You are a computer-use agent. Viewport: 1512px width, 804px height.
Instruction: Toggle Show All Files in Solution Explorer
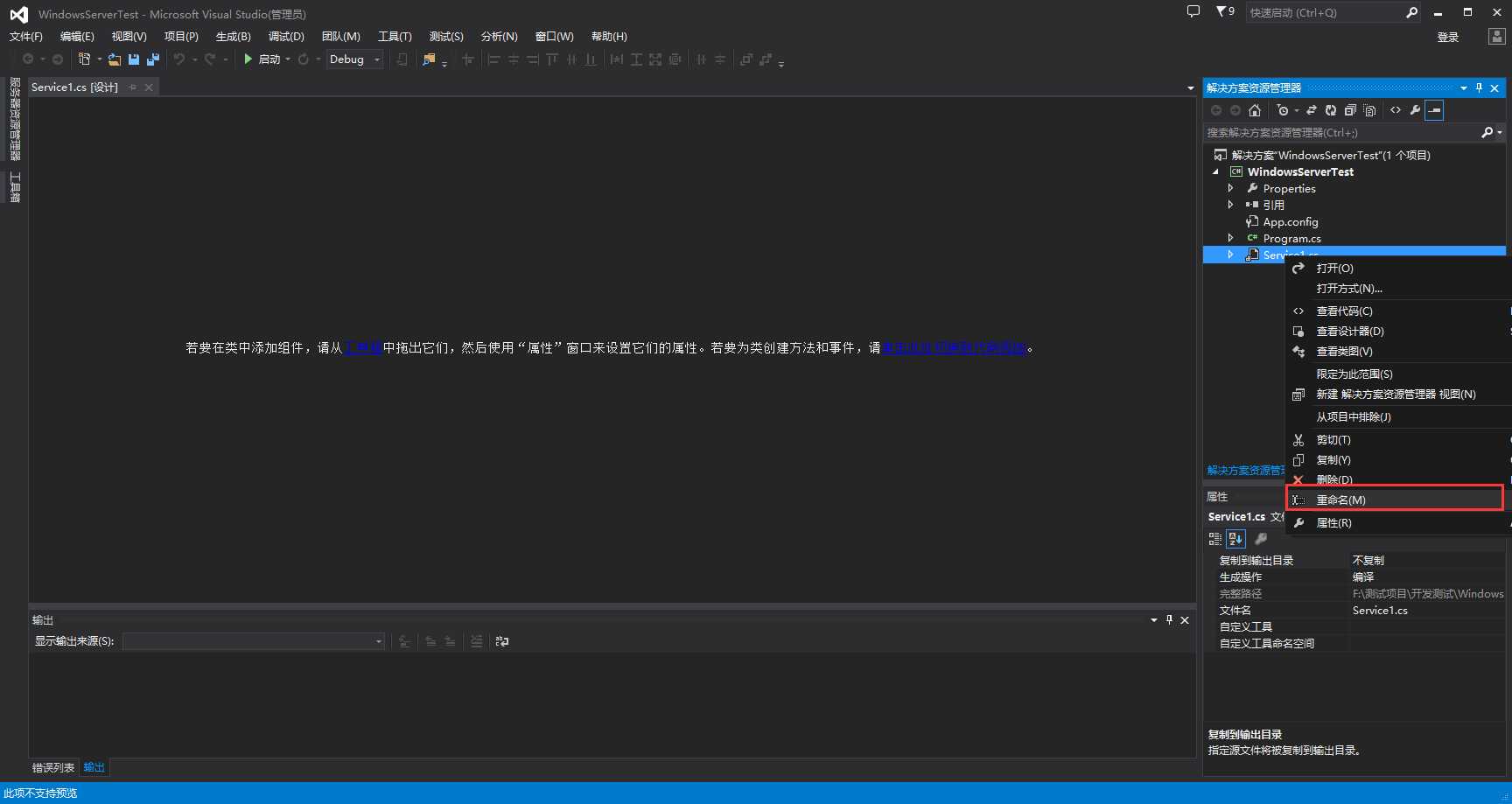(x=1369, y=110)
